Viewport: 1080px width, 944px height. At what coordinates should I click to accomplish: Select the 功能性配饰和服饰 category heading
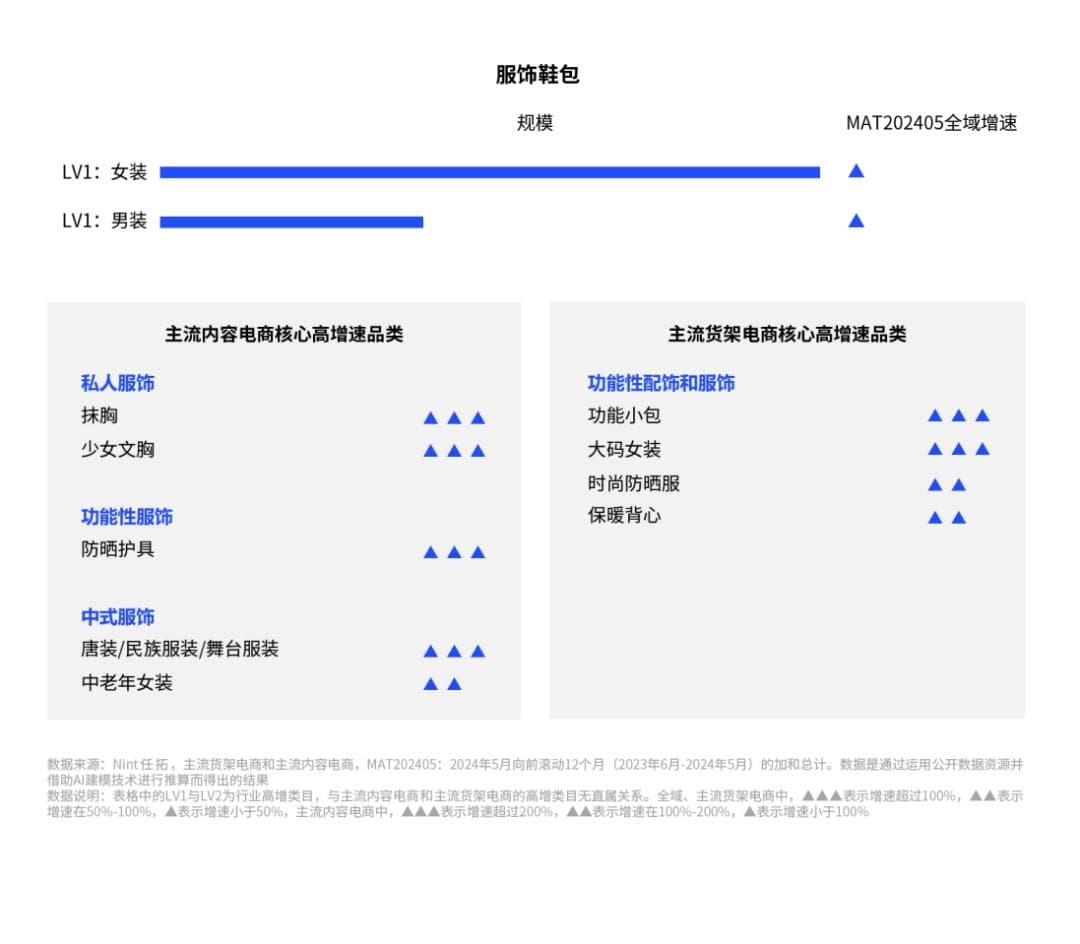coord(660,383)
